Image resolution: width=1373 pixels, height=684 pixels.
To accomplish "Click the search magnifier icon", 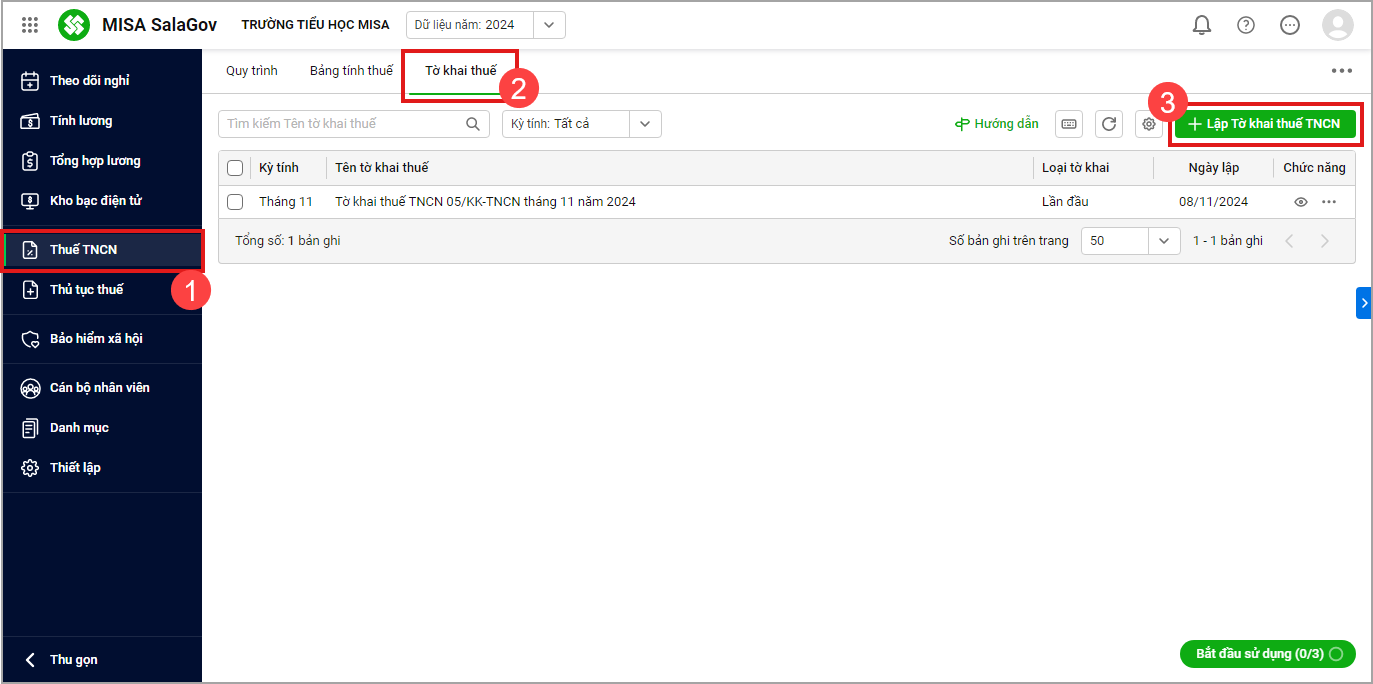I will (473, 124).
